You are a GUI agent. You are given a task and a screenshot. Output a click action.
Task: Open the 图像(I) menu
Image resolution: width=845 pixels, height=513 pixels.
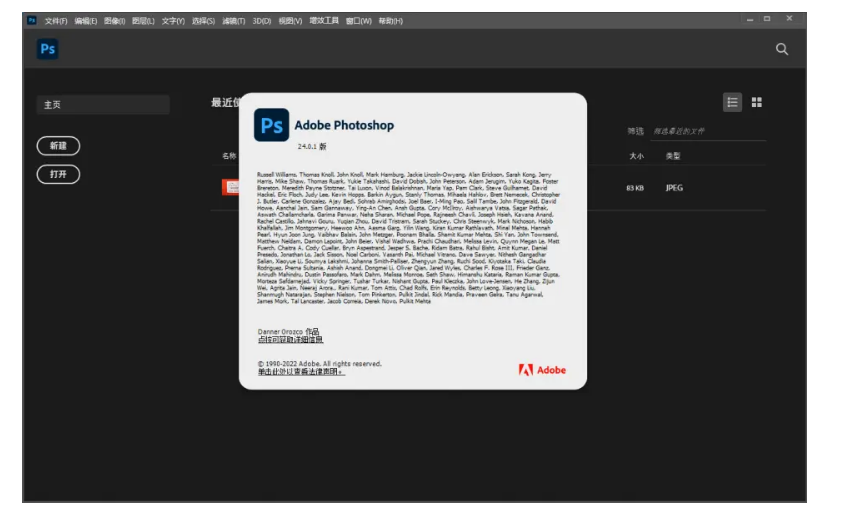(114, 21)
